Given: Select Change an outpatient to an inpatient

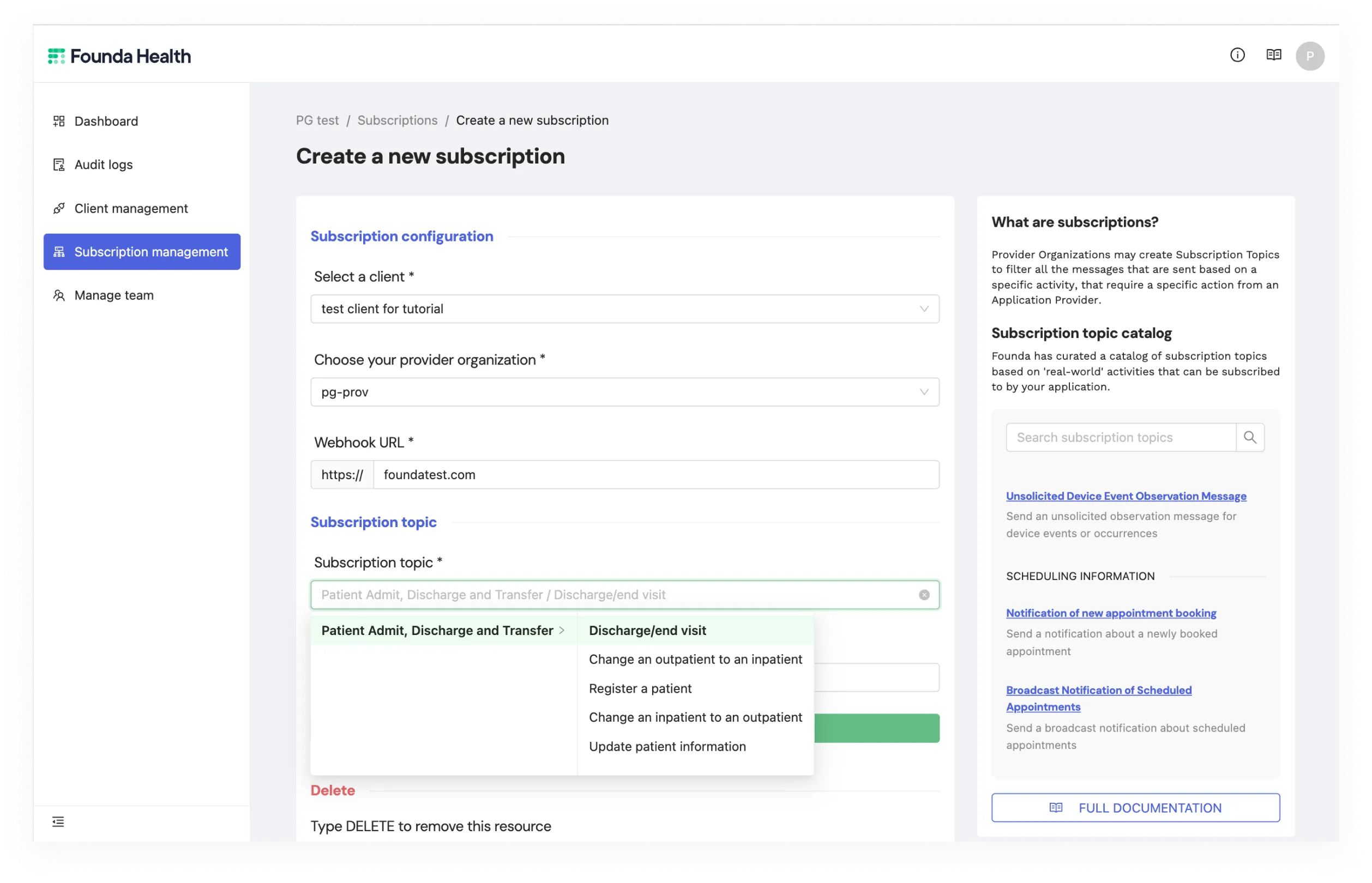Looking at the screenshot, I should coord(695,659).
